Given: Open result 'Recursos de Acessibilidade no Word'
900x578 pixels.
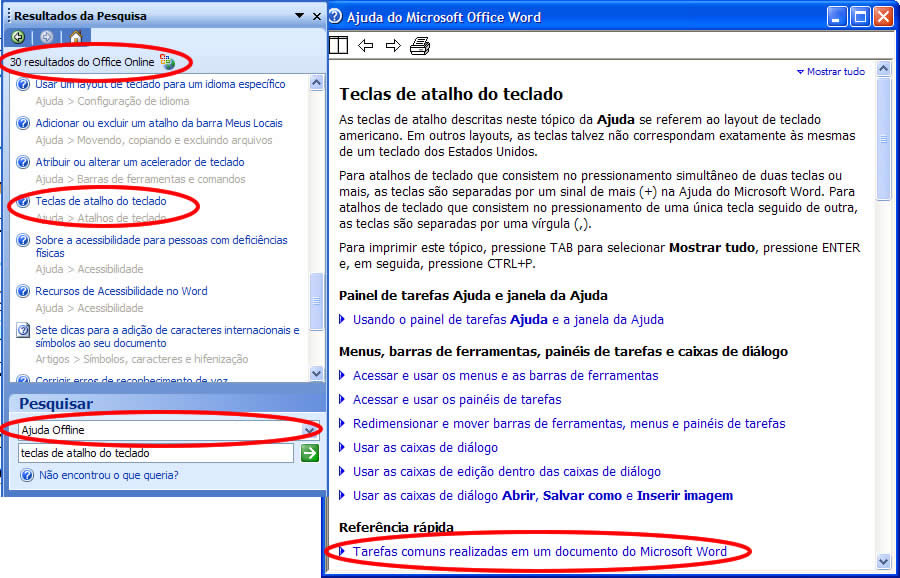Looking at the screenshot, I should (x=121, y=291).
